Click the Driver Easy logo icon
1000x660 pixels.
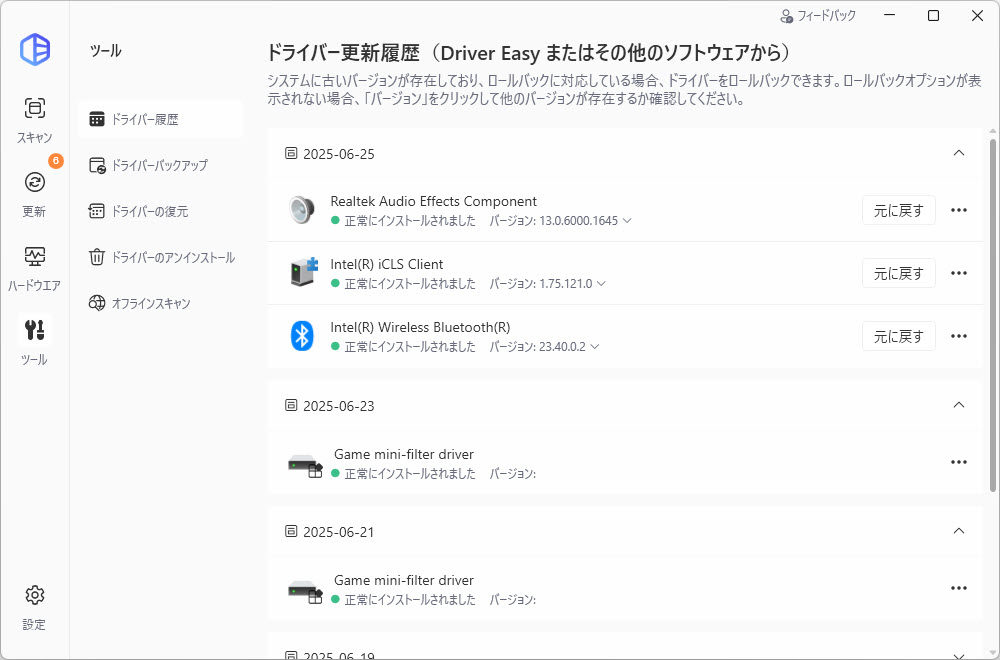(34, 49)
